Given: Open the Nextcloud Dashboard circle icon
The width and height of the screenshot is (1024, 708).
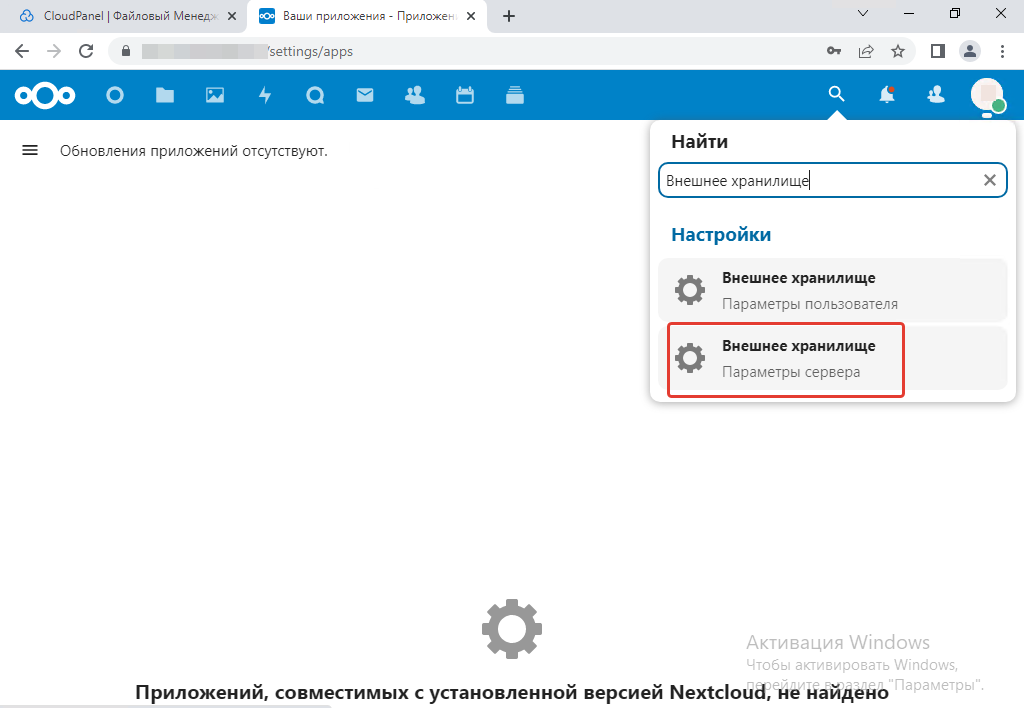Looking at the screenshot, I should (x=115, y=95).
